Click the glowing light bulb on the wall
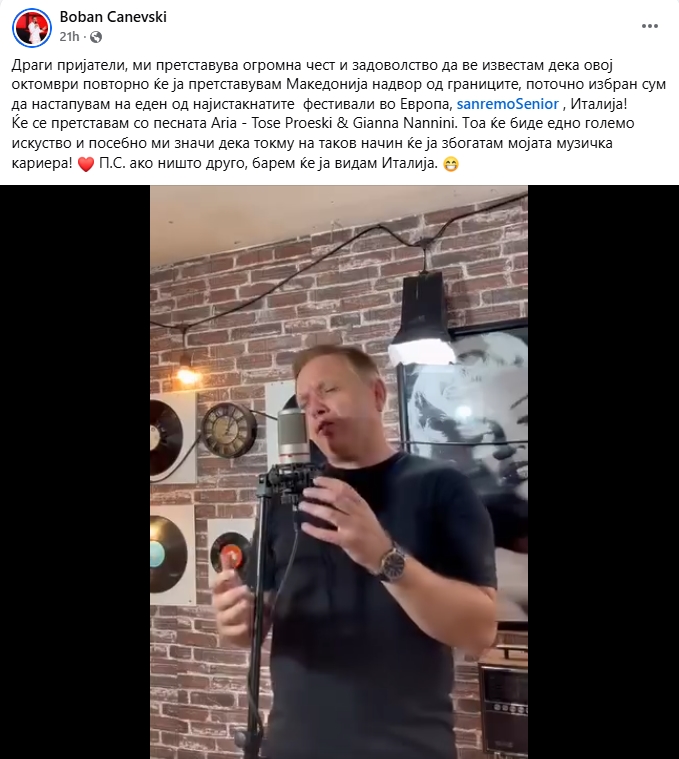 186,372
